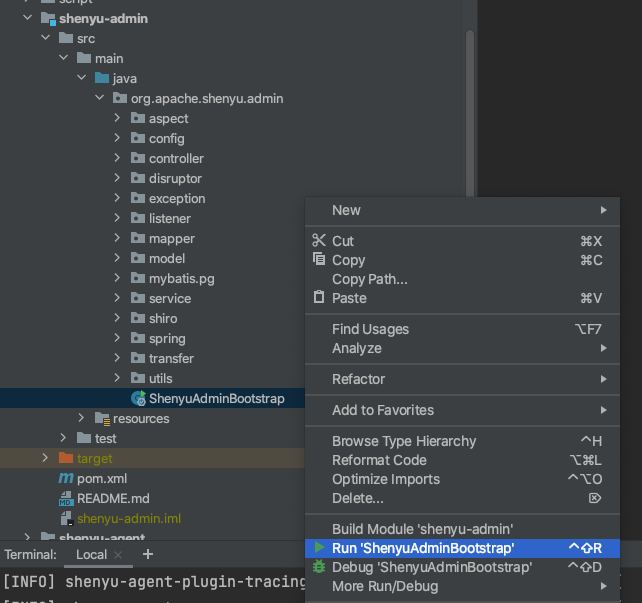
Task: Choose Find Usages from context menu
Action: [370, 329]
